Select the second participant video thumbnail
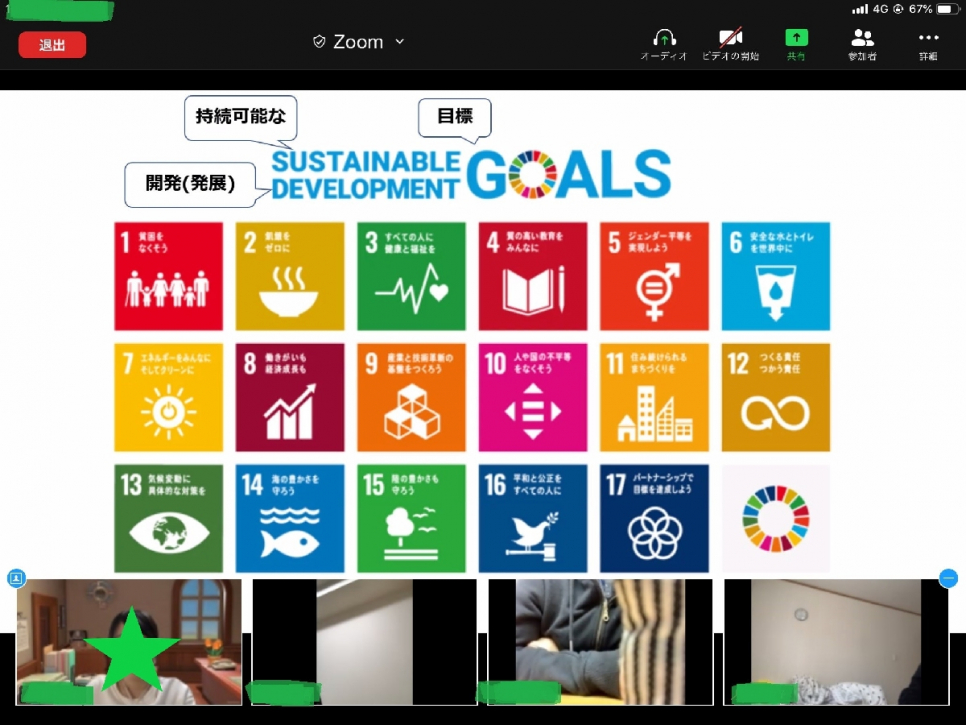Image resolution: width=966 pixels, height=725 pixels. 364,642
